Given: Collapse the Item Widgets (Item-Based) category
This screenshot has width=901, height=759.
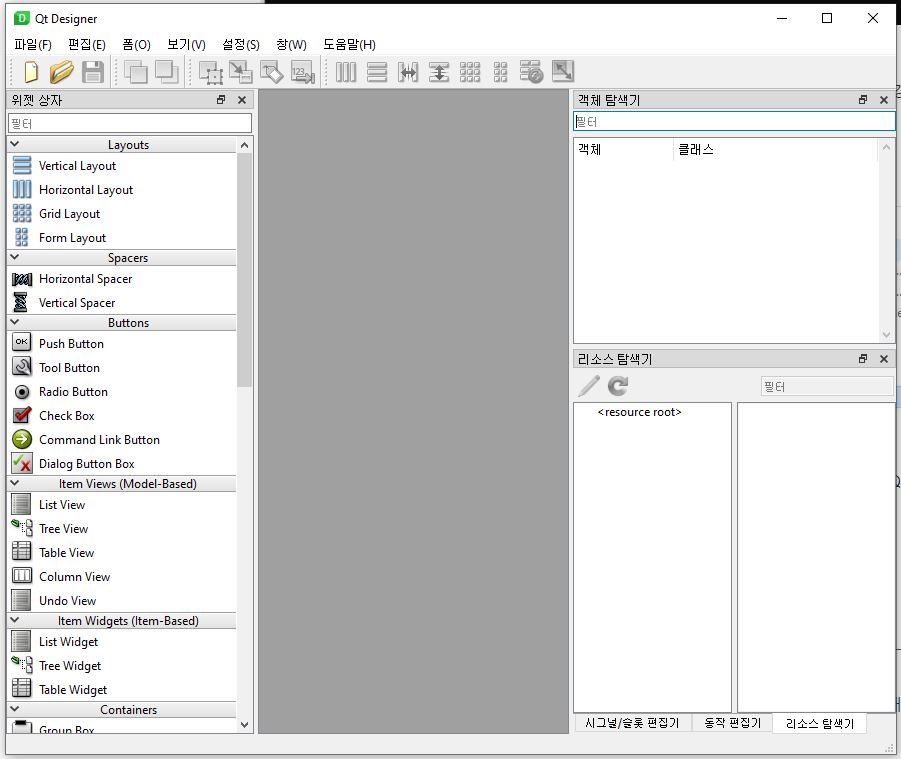Looking at the screenshot, I should click(x=15, y=621).
